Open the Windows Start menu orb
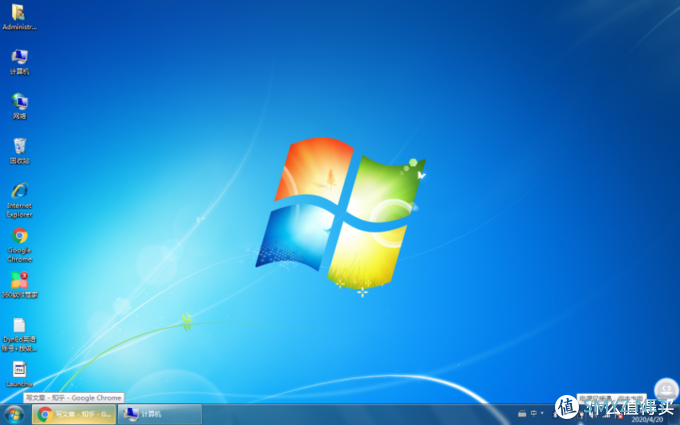 (x=14, y=414)
